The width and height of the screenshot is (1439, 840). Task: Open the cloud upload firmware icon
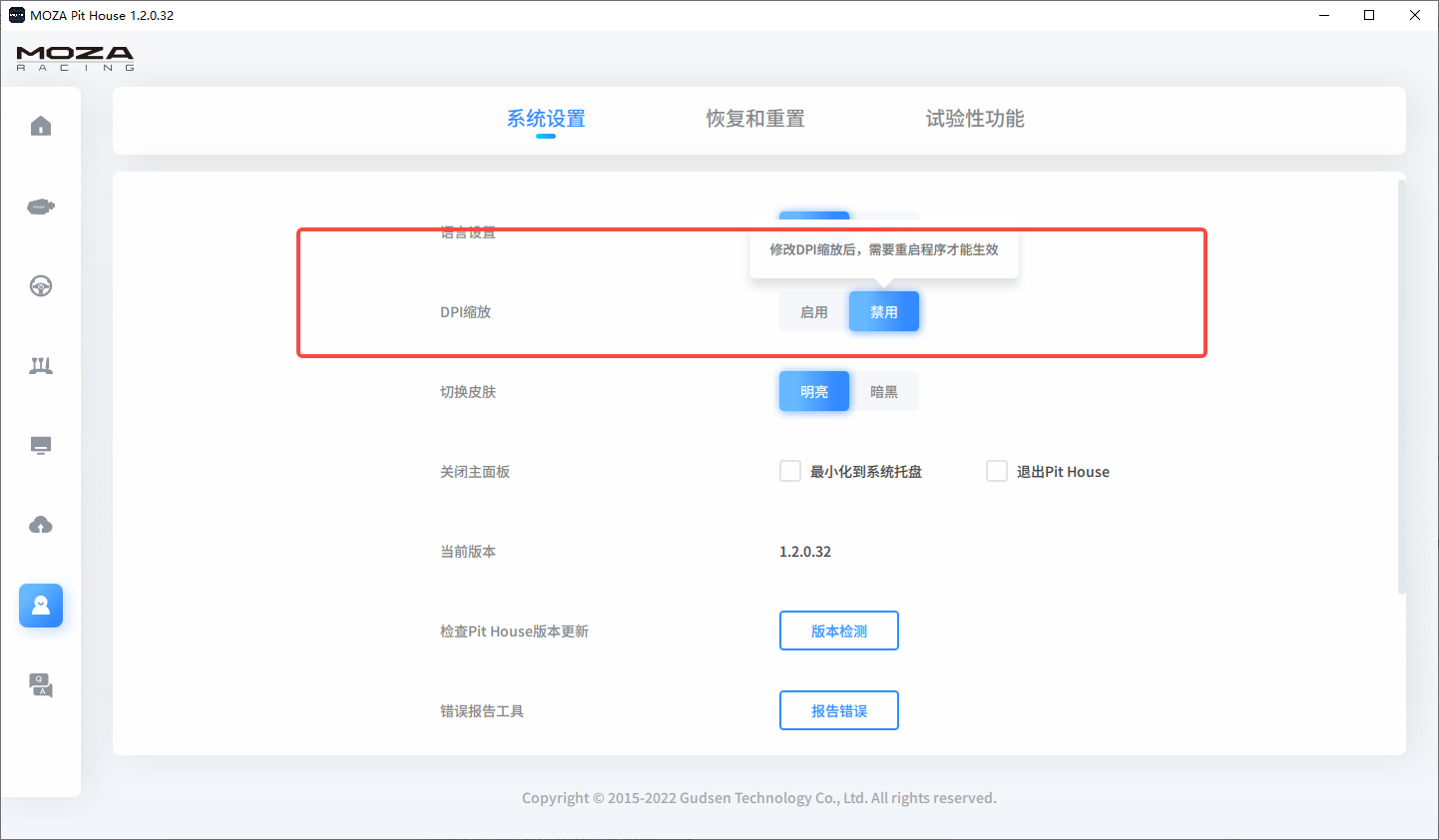pos(41,525)
